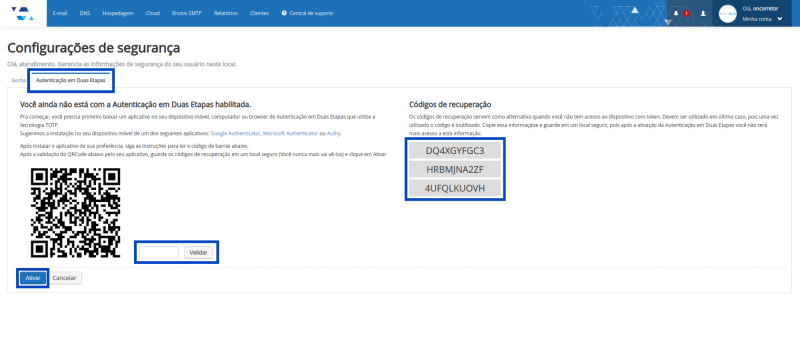
Task: Open the Hospedagem menu
Action: pos(118,13)
